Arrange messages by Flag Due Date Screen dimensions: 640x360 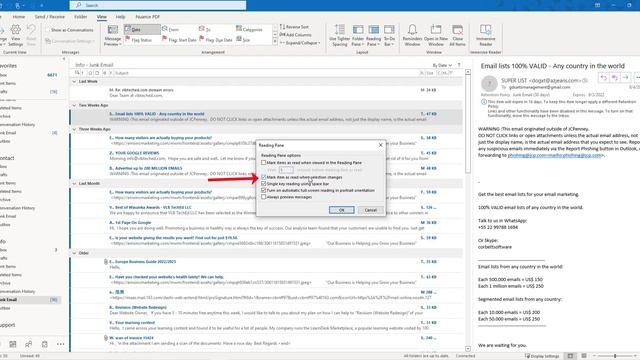pyautogui.click(x=216, y=40)
